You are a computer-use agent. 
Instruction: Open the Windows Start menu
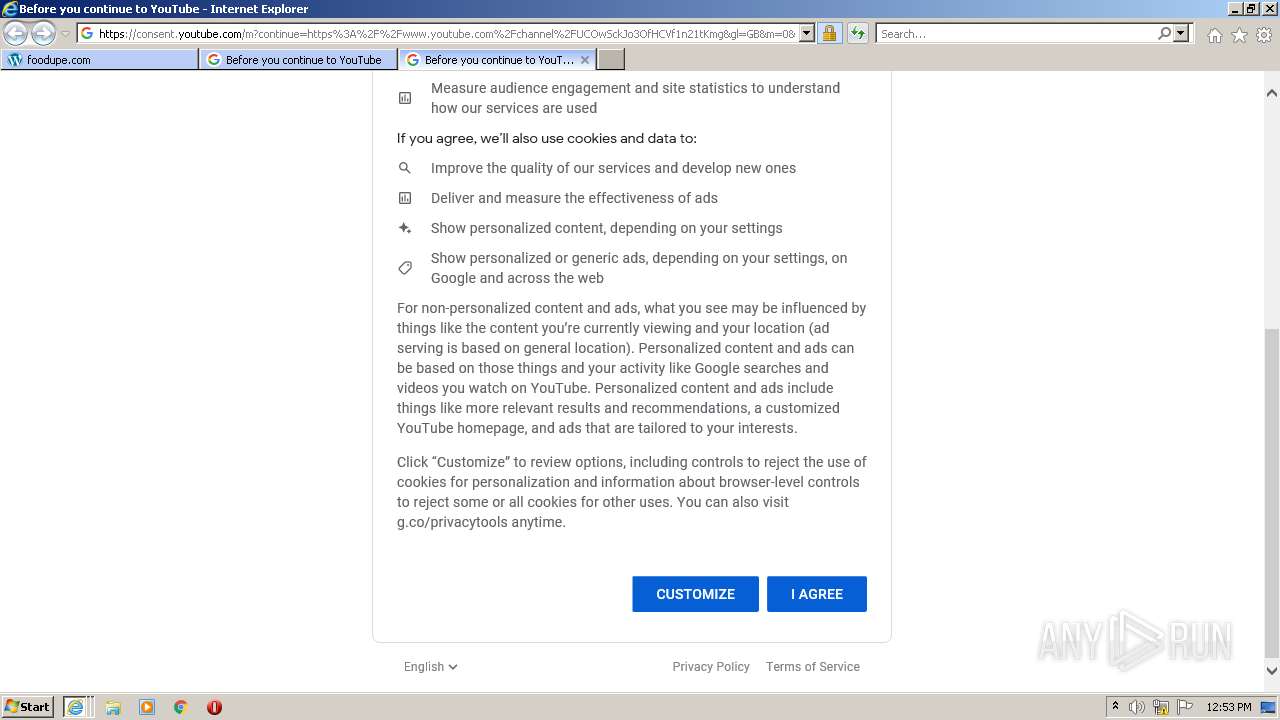point(28,706)
